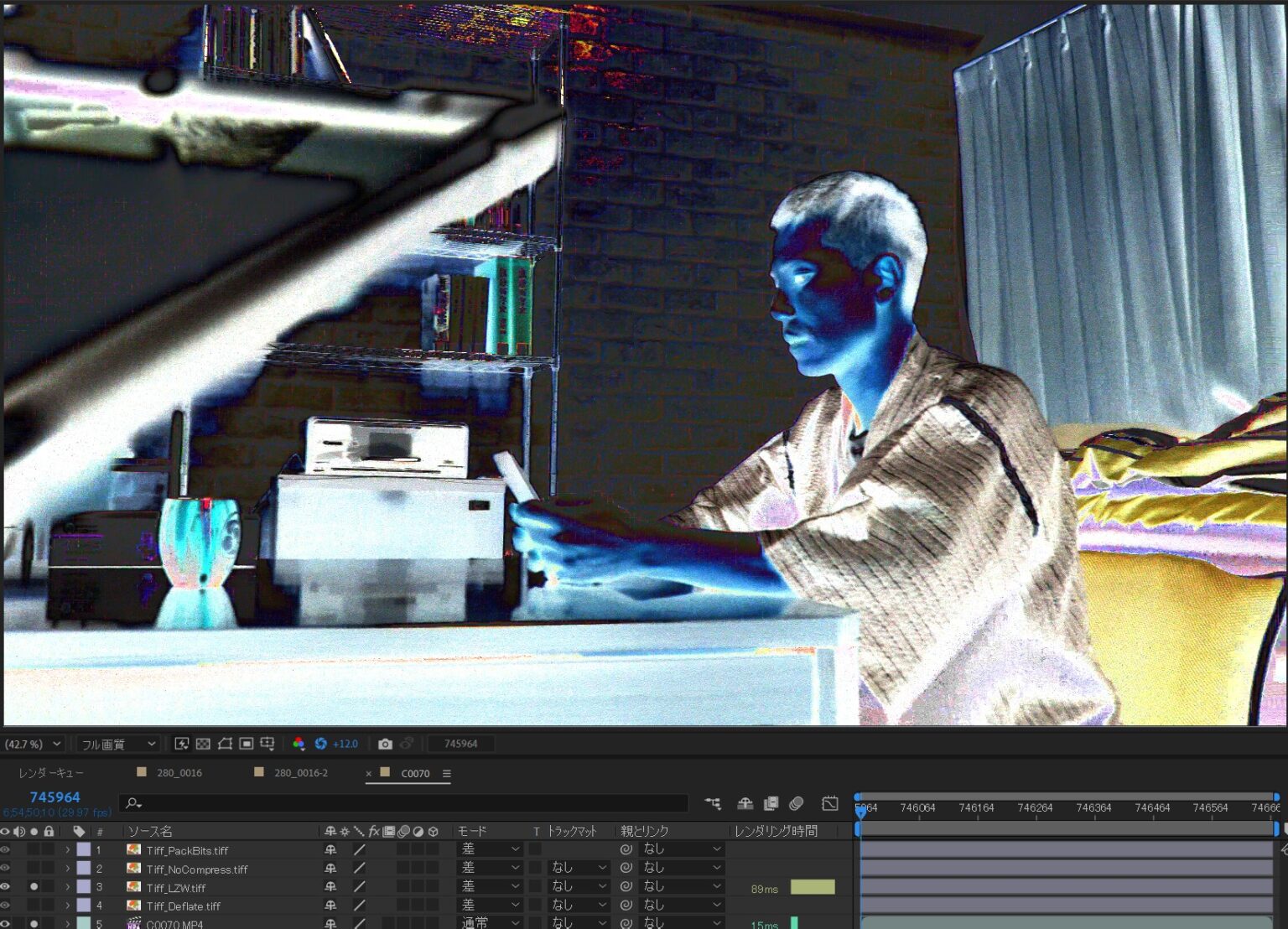Toggle solo on the Tiff_Deflate.tiff layer
The height and width of the screenshot is (929, 1288).
[x=34, y=906]
